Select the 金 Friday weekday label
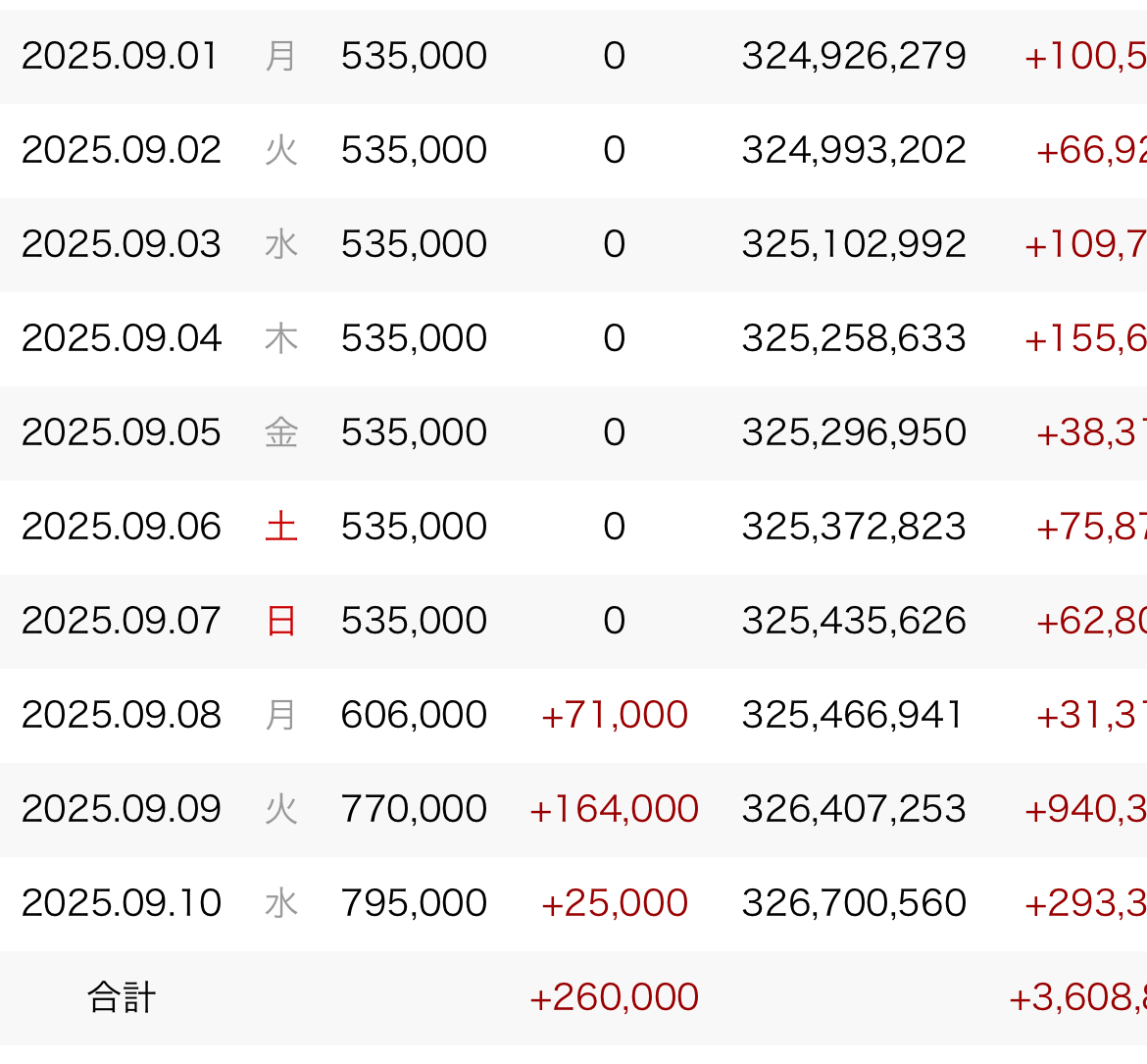This screenshot has height=1064, width=1147. 281,432
